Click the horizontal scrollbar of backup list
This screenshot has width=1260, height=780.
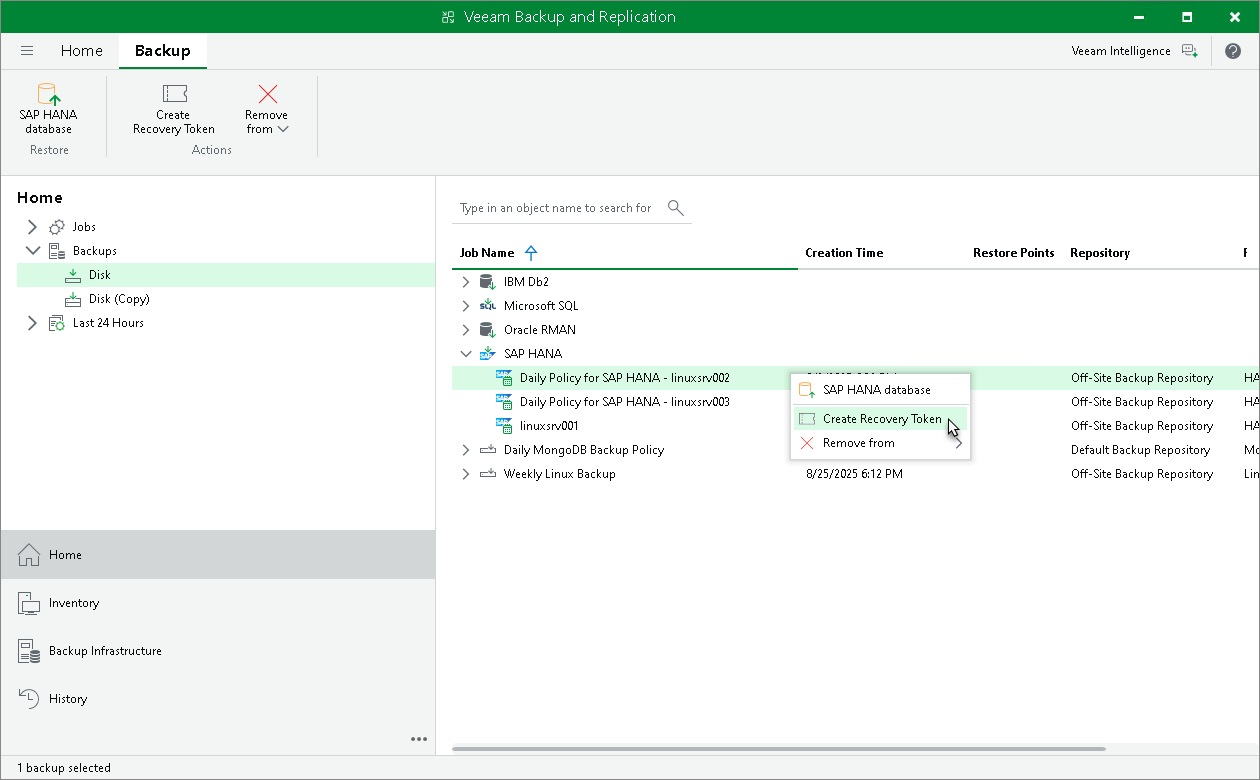(x=779, y=749)
